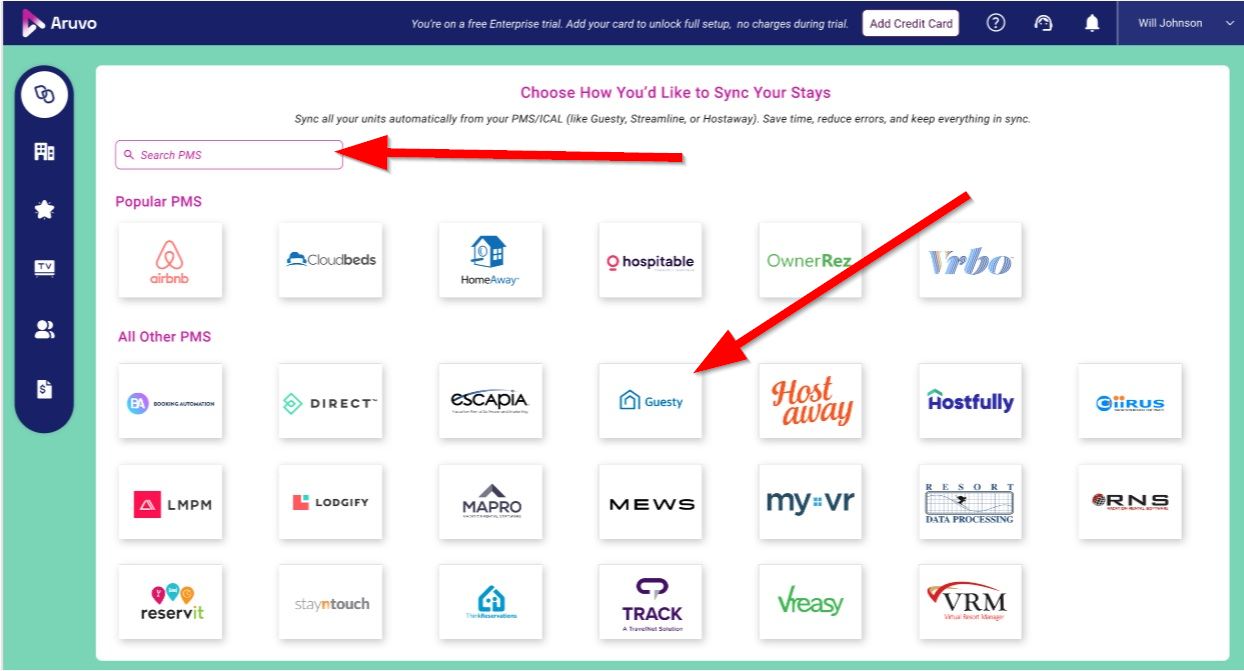Screen dimensions: 1244x671
Task: Select the VRM Virtual Resort Manager card
Action: click(970, 602)
